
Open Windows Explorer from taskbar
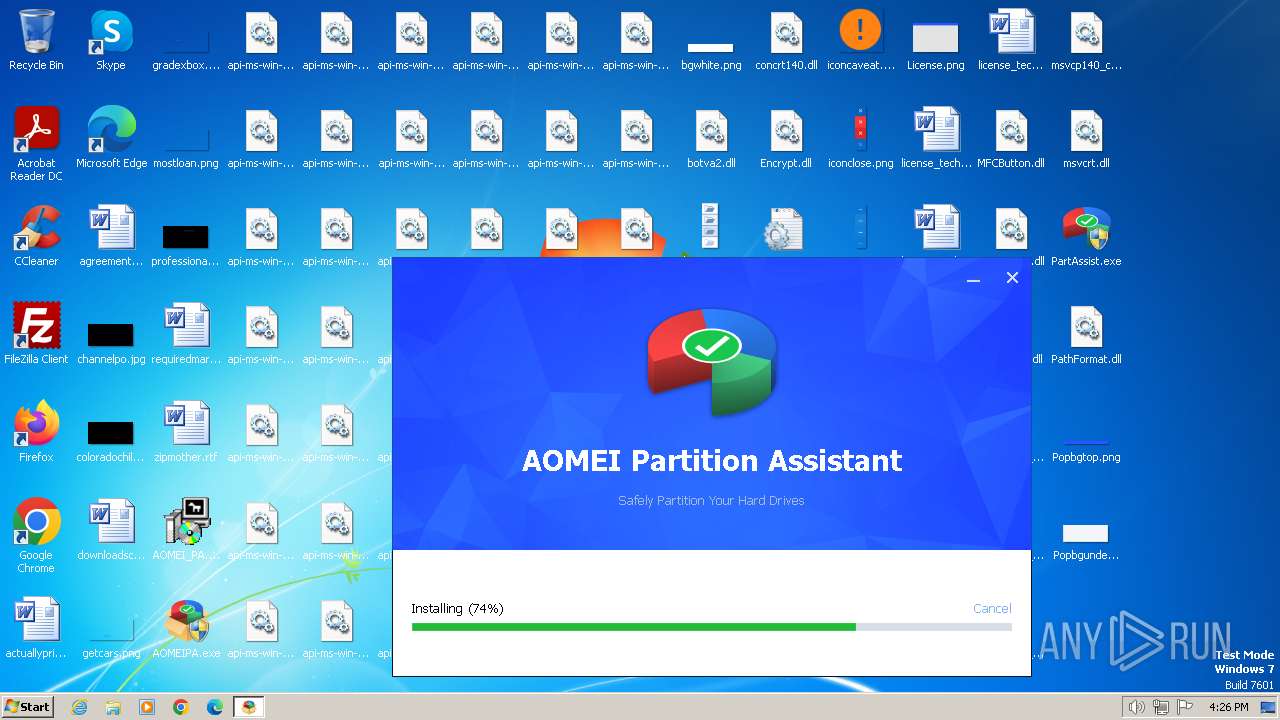(113, 707)
